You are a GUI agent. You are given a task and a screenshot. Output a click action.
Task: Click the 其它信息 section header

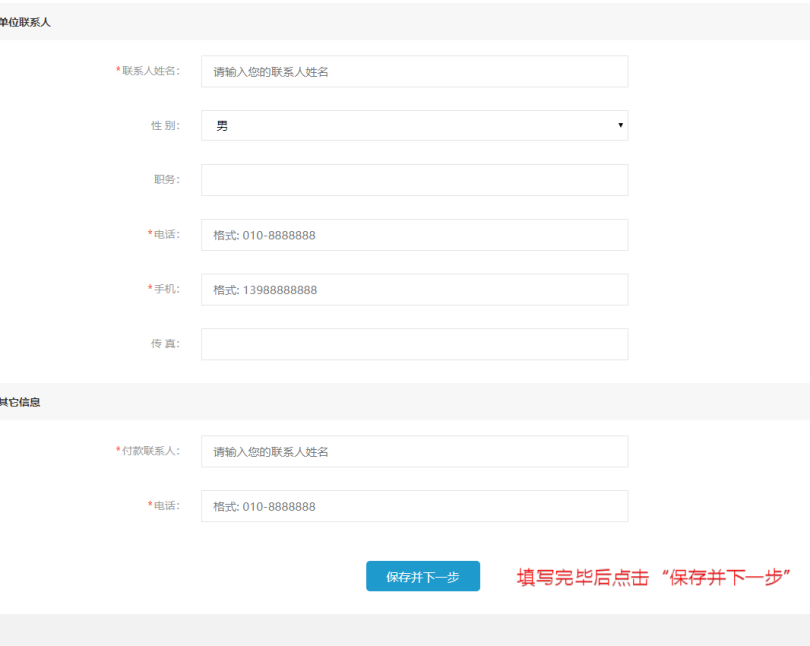click(x=21, y=402)
